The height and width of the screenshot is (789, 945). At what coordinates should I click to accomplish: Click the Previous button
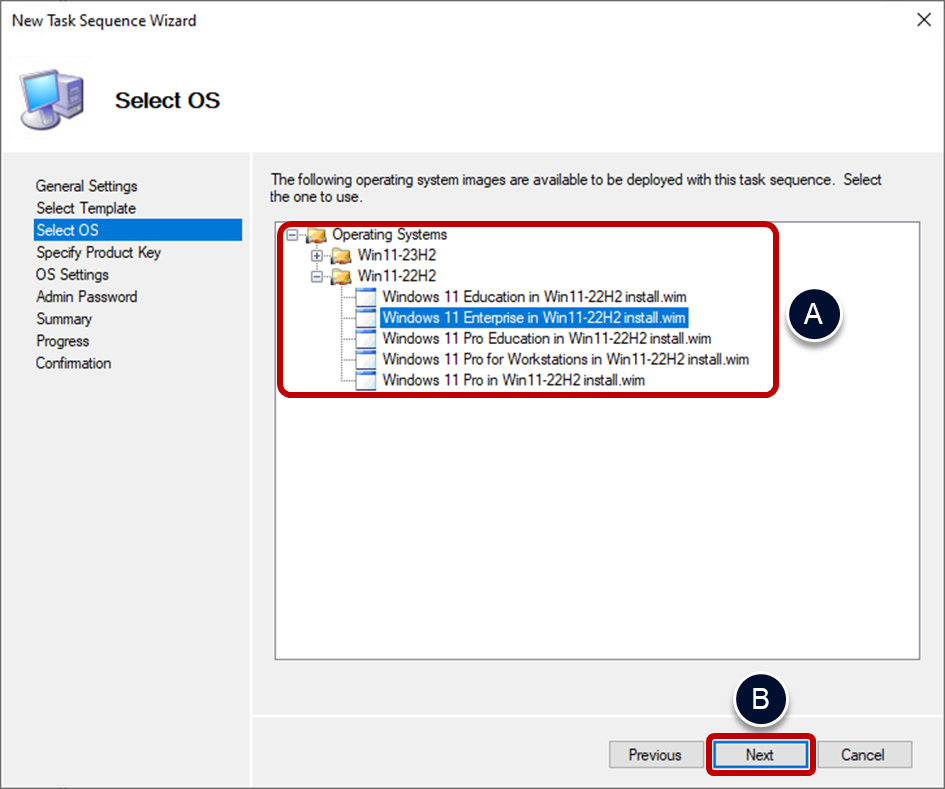(656, 755)
